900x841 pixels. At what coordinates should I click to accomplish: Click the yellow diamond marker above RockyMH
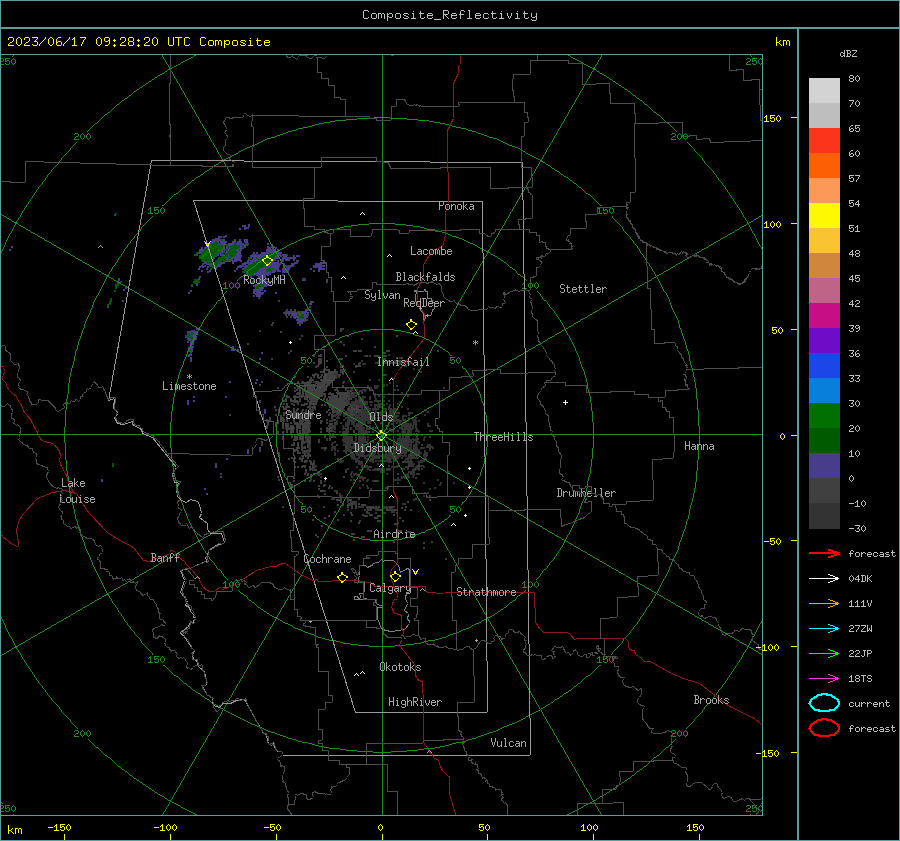pos(267,261)
